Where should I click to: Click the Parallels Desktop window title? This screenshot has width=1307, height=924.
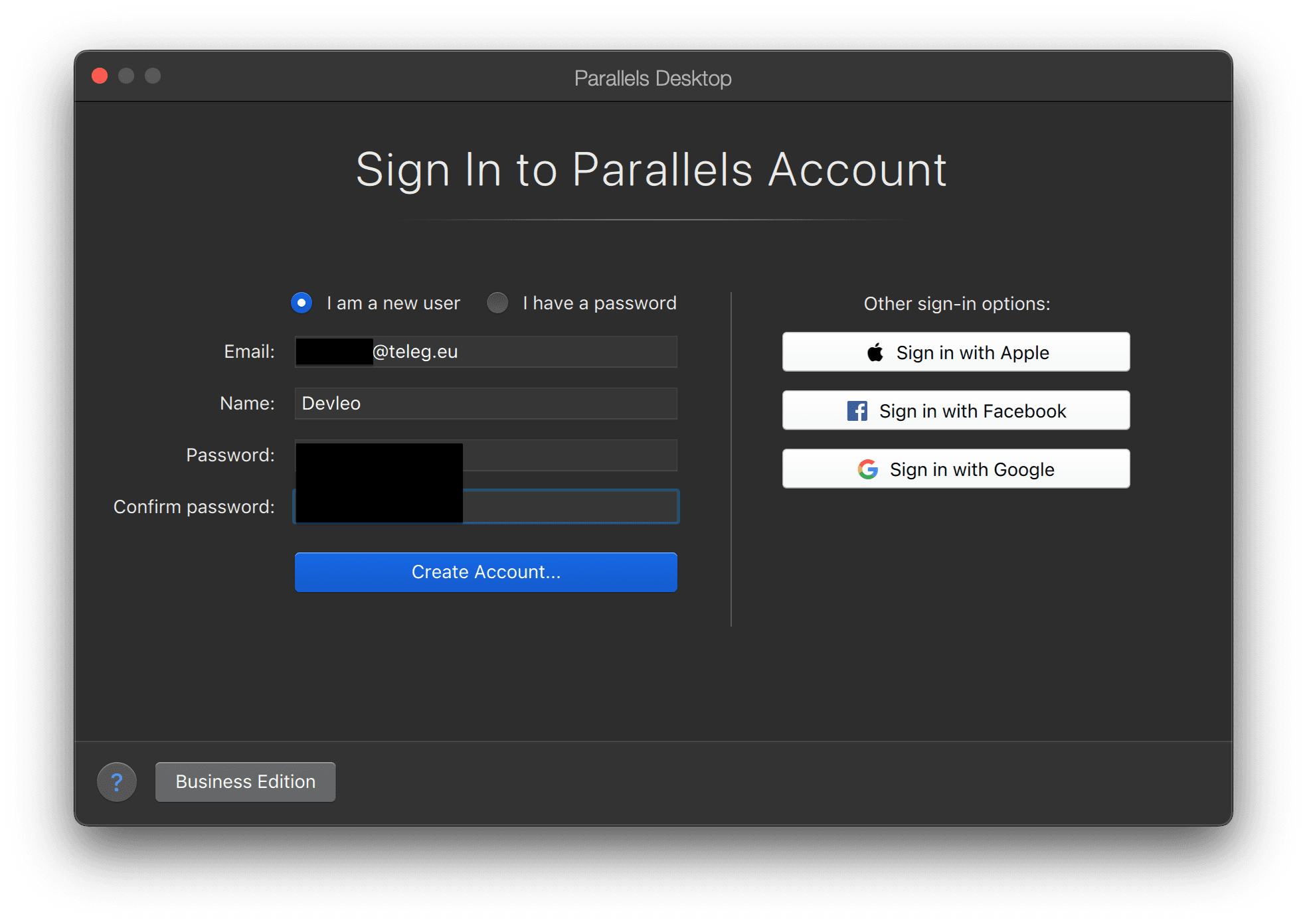click(653, 78)
